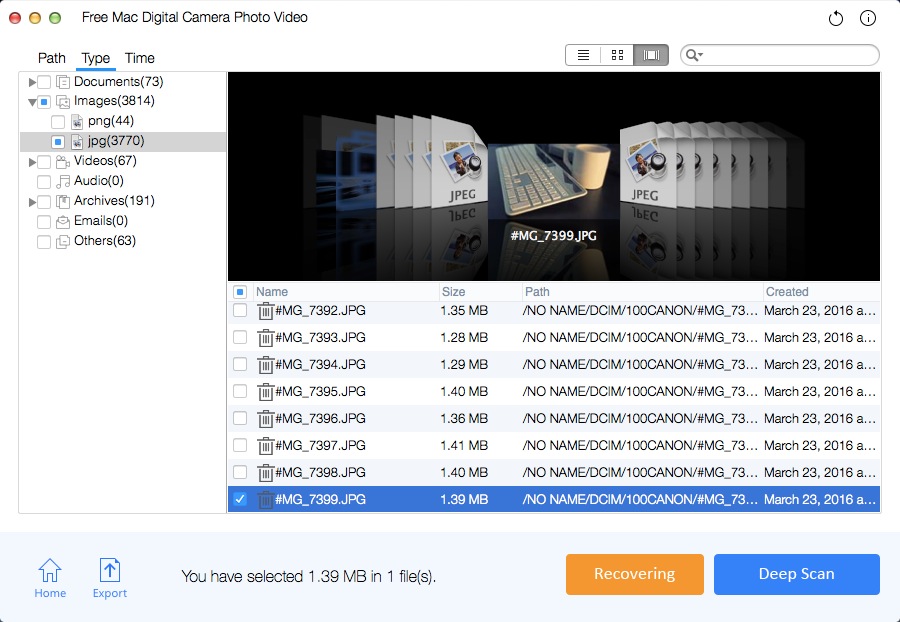The height and width of the screenshot is (622, 900).
Task: Toggle the select-all checkbox in table header
Action: point(240,292)
